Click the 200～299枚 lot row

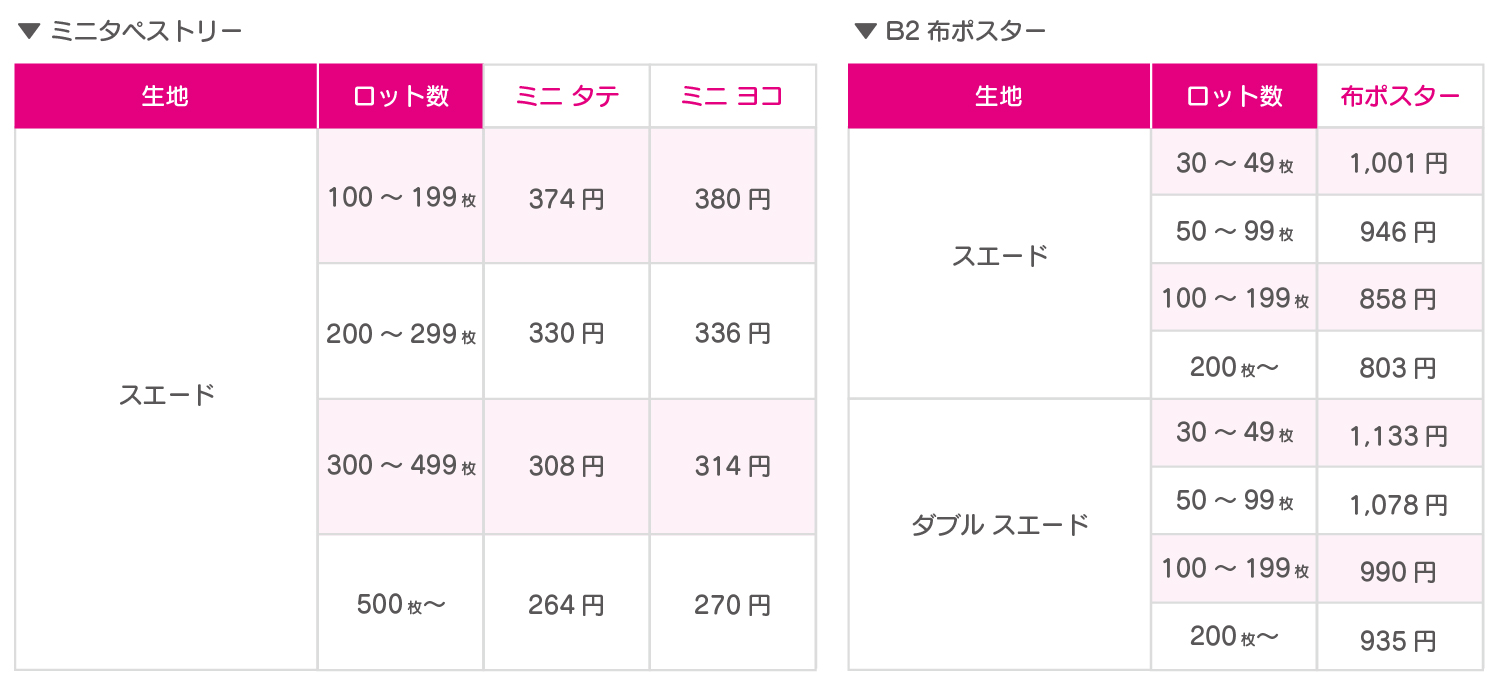pos(400,333)
